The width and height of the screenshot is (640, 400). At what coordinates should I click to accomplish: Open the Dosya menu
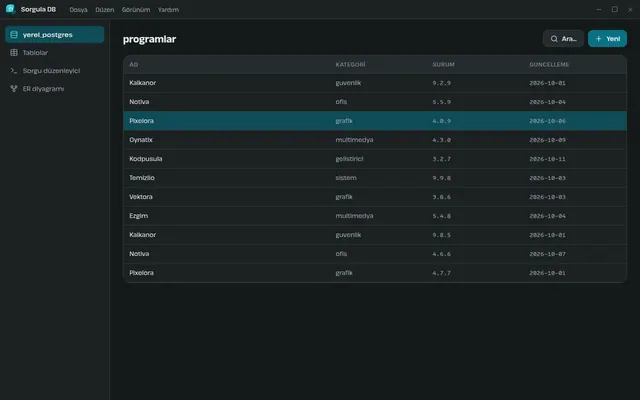[78, 9]
